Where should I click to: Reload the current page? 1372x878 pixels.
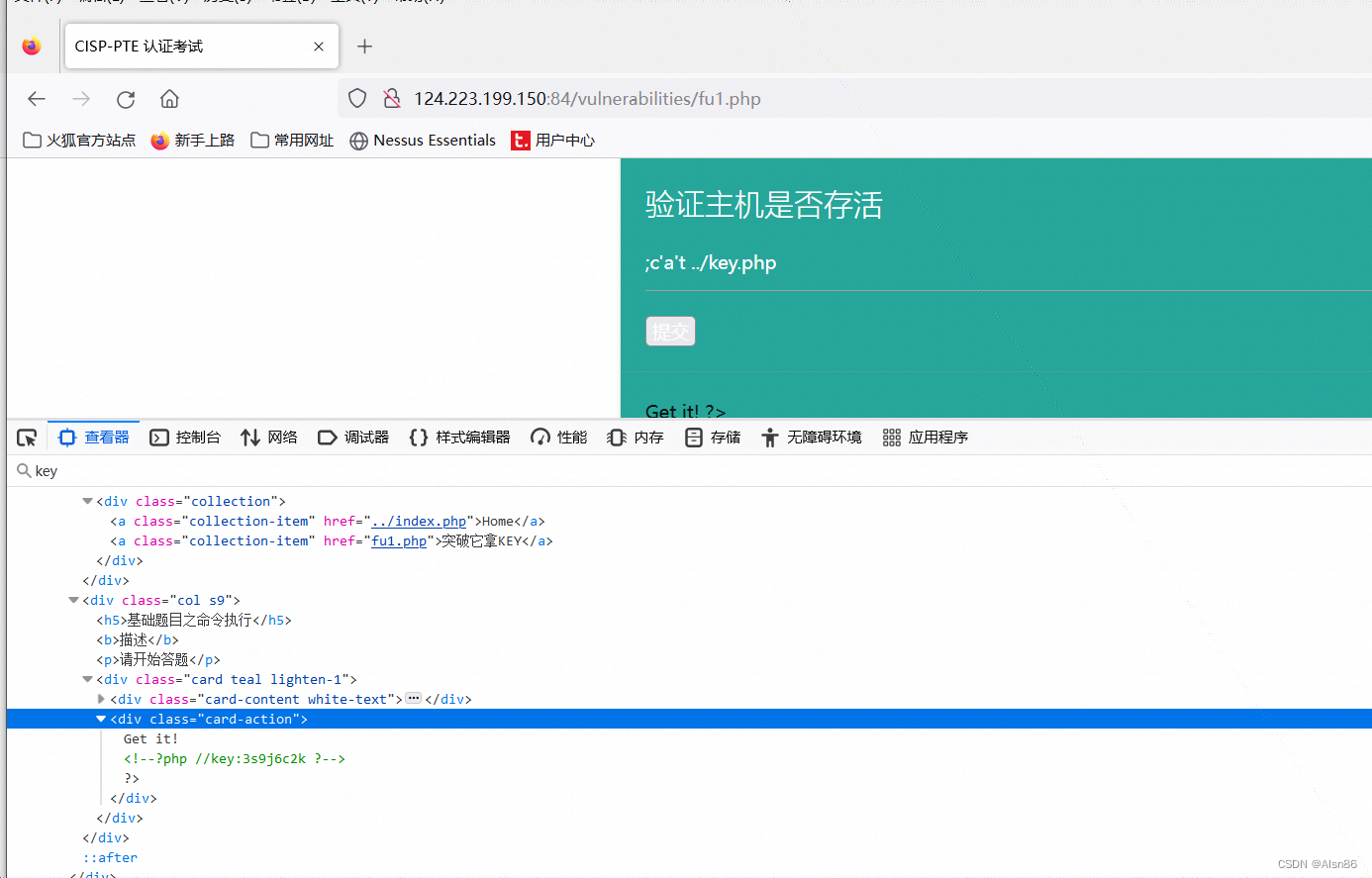pos(126,99)
